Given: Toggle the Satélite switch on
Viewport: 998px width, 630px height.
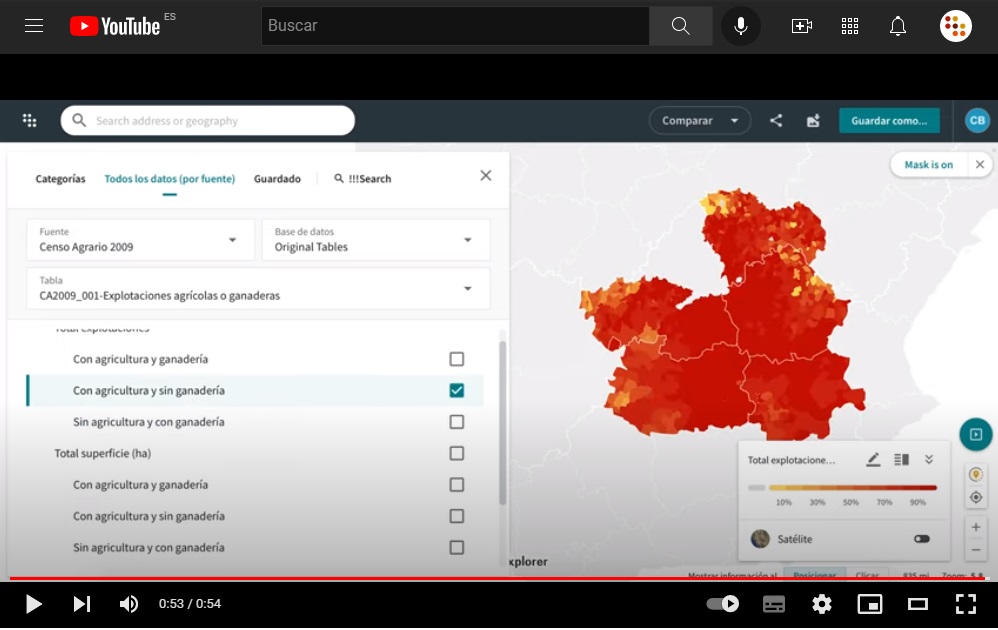Looking at the screenshot, I should click(921, 539).
